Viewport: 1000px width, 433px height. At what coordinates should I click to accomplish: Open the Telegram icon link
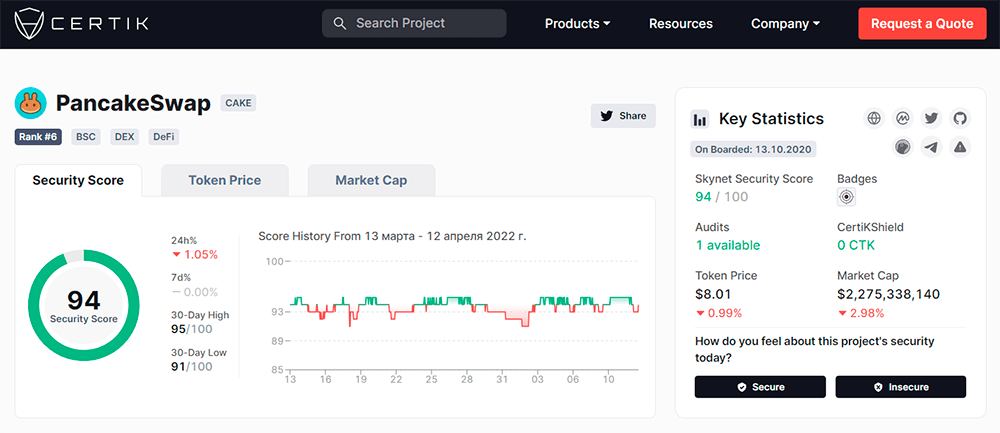[x=931, y=147]
